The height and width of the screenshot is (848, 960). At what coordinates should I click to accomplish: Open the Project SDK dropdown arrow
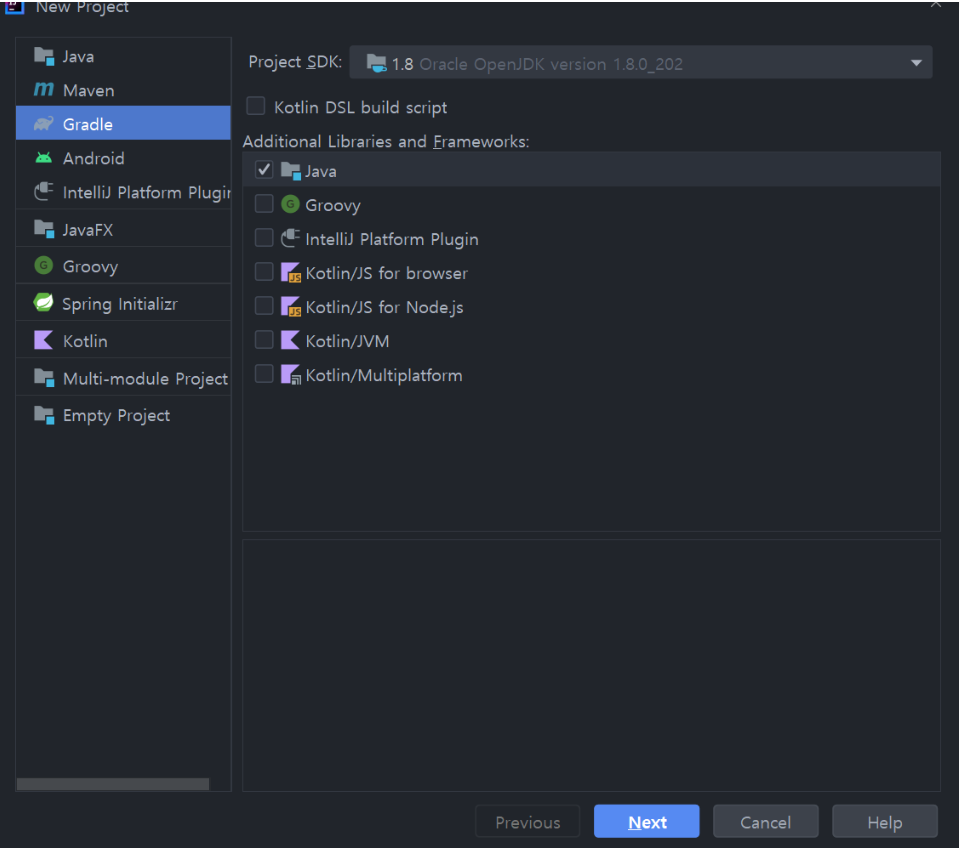pos(916,63)
